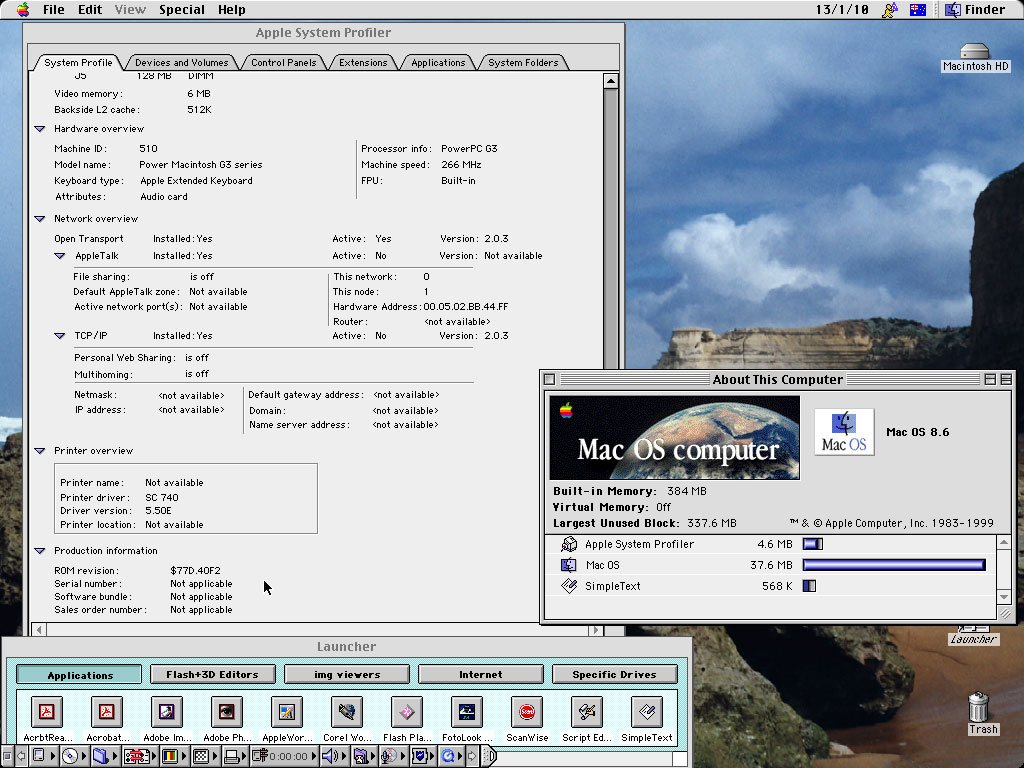
Task: Collapse the control strip with its end tab
Action: (x=489, y=756)
